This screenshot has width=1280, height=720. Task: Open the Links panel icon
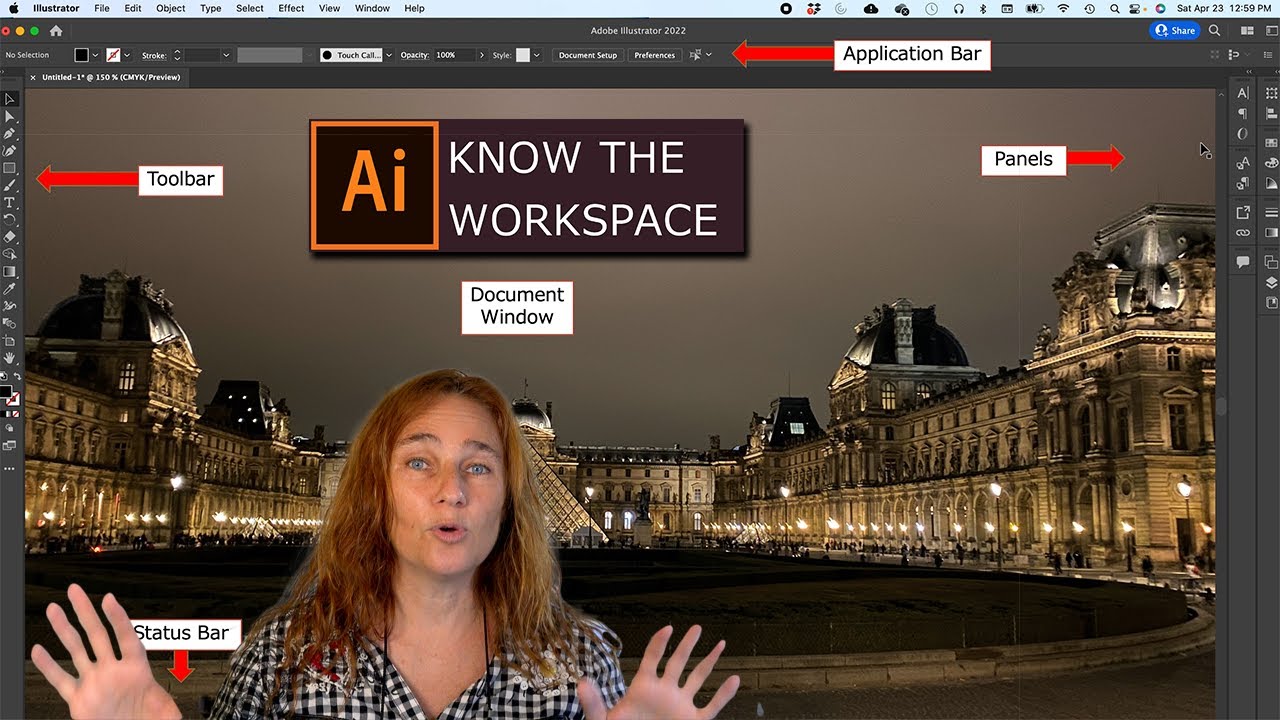point(1243,233)
